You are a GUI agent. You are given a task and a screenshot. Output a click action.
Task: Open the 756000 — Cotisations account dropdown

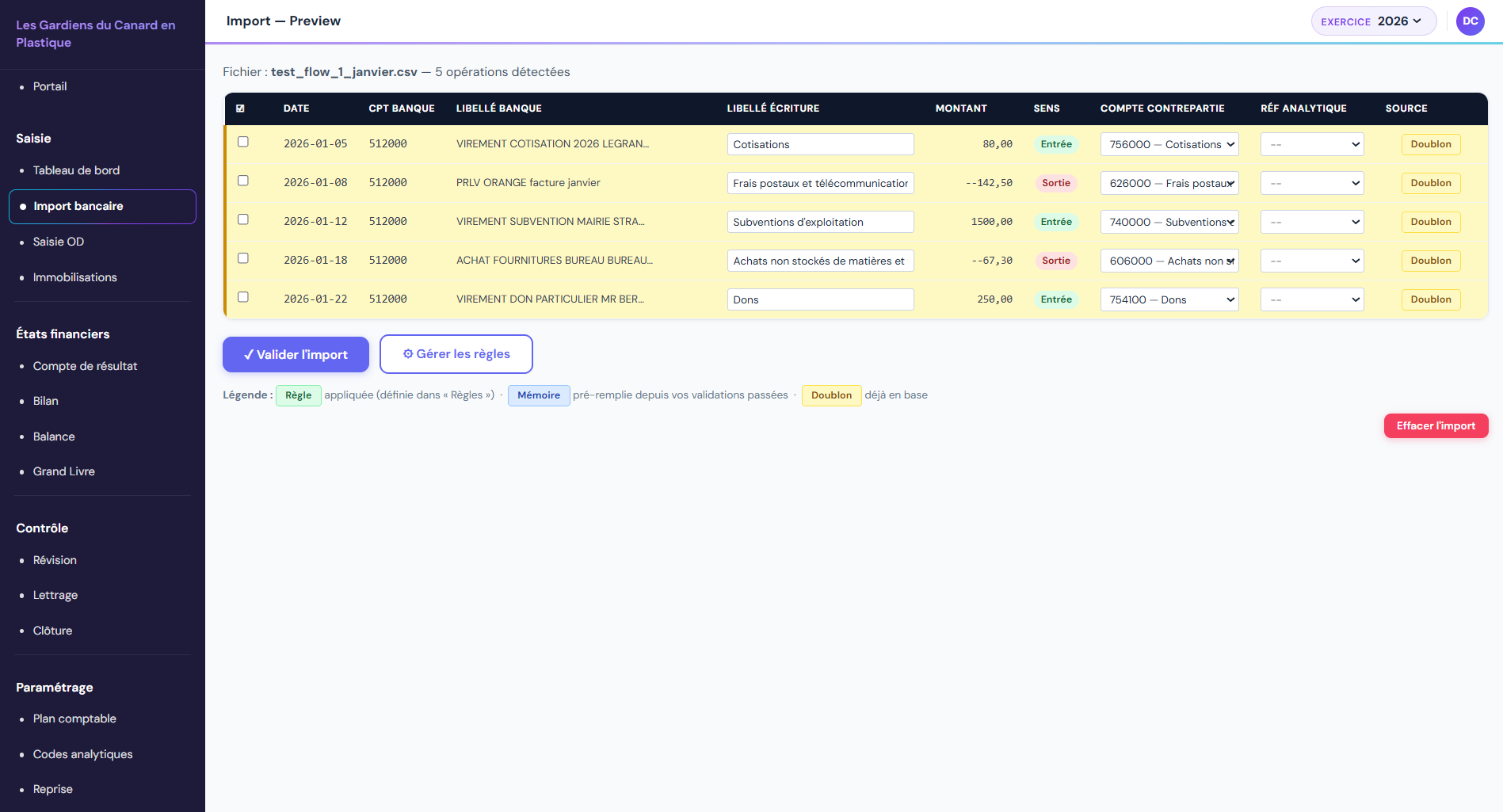coord(1169,144)
